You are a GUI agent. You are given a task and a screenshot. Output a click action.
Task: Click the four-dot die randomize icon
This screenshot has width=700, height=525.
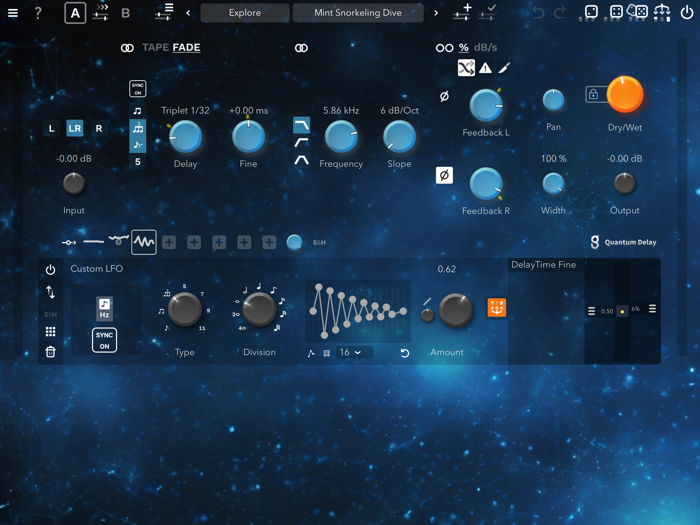(x=616, y=12)
